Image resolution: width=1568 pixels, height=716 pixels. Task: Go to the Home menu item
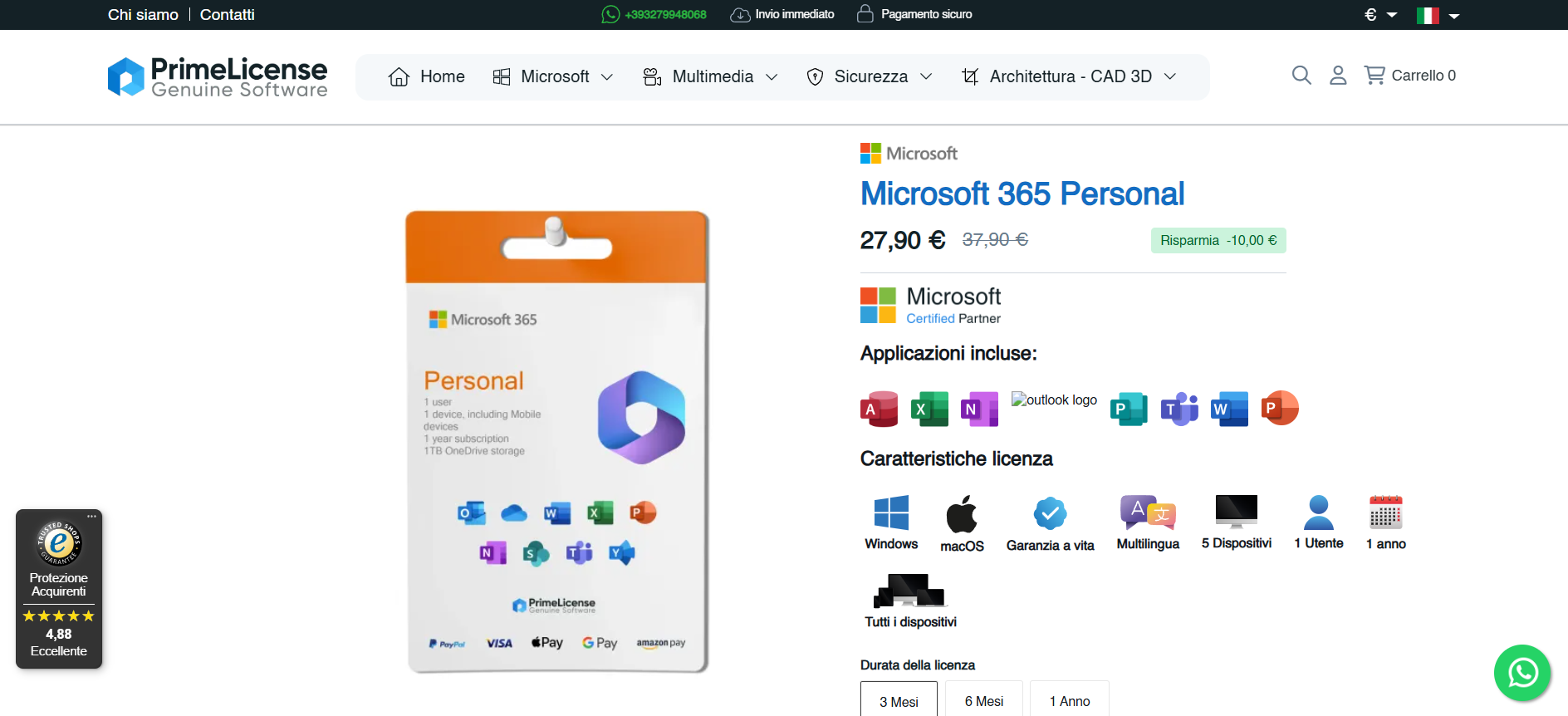(427, 77)
